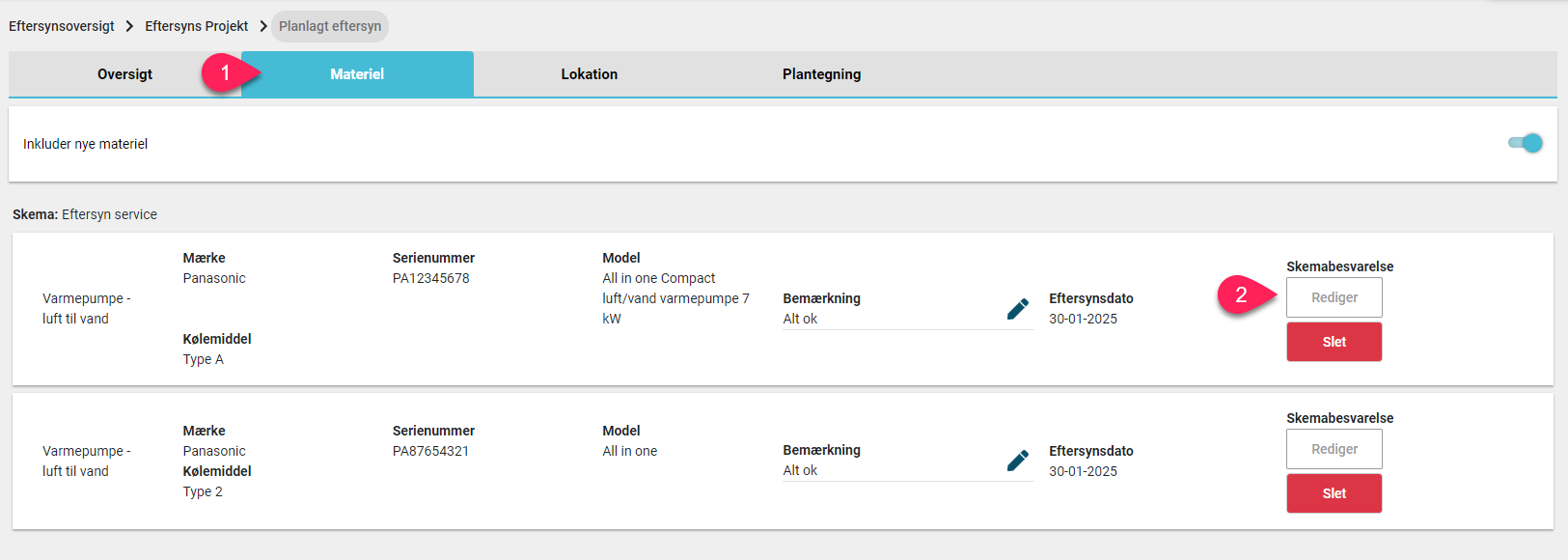The image size is (1568, 560).
Task: Click the chevron after Eftersyns Projekt breadcrumb
Action: point(262,26)
